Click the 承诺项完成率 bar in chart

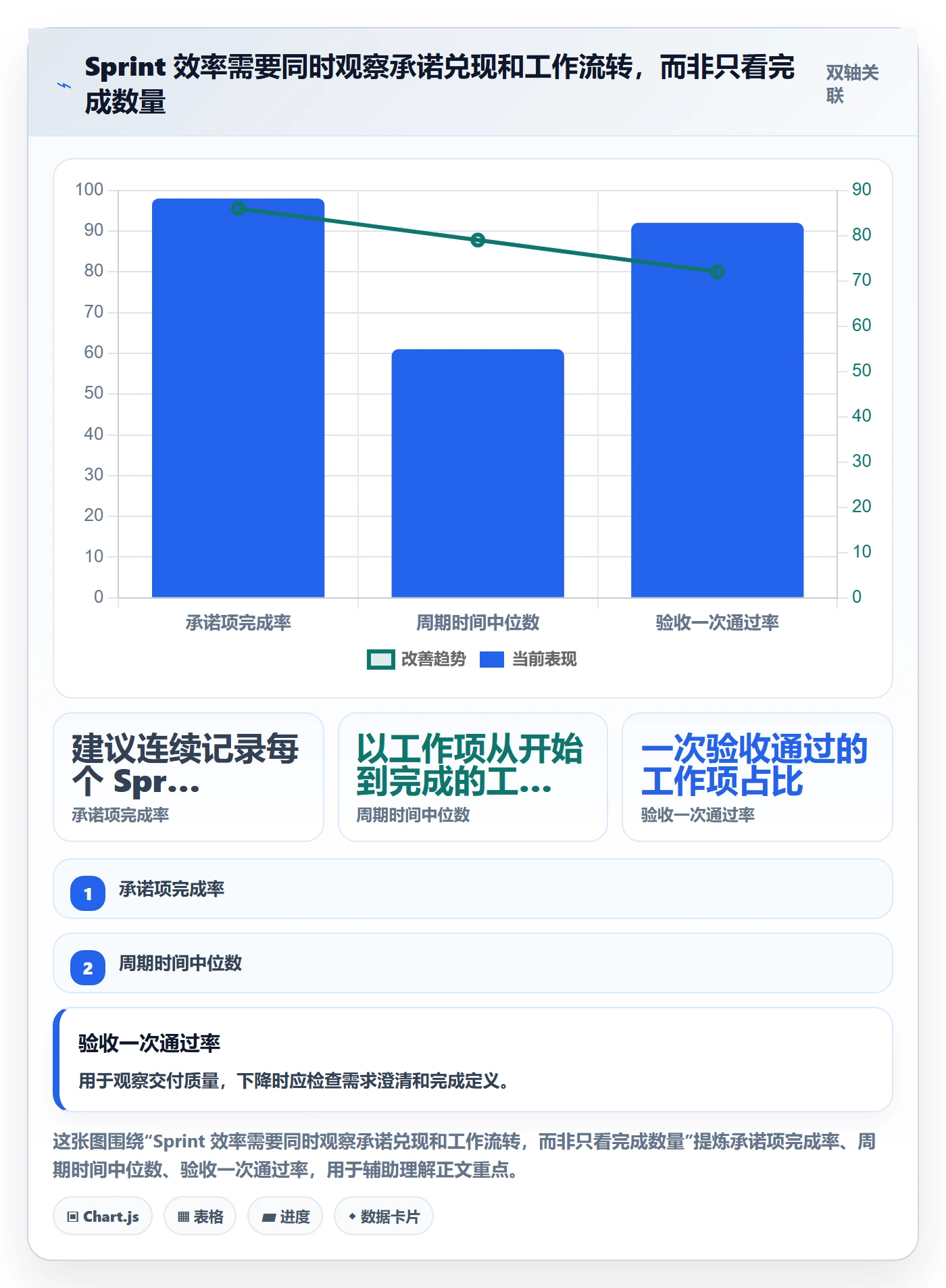click(x=238, y=398)
